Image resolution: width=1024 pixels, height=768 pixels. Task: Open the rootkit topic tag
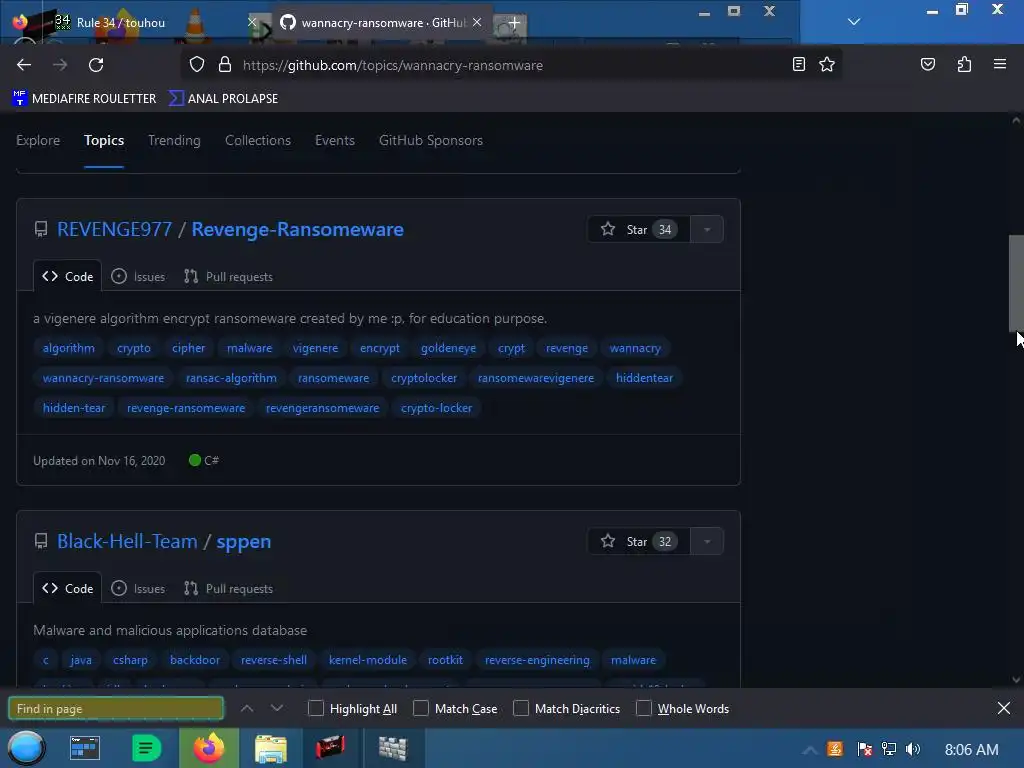(x=445, y=660)
